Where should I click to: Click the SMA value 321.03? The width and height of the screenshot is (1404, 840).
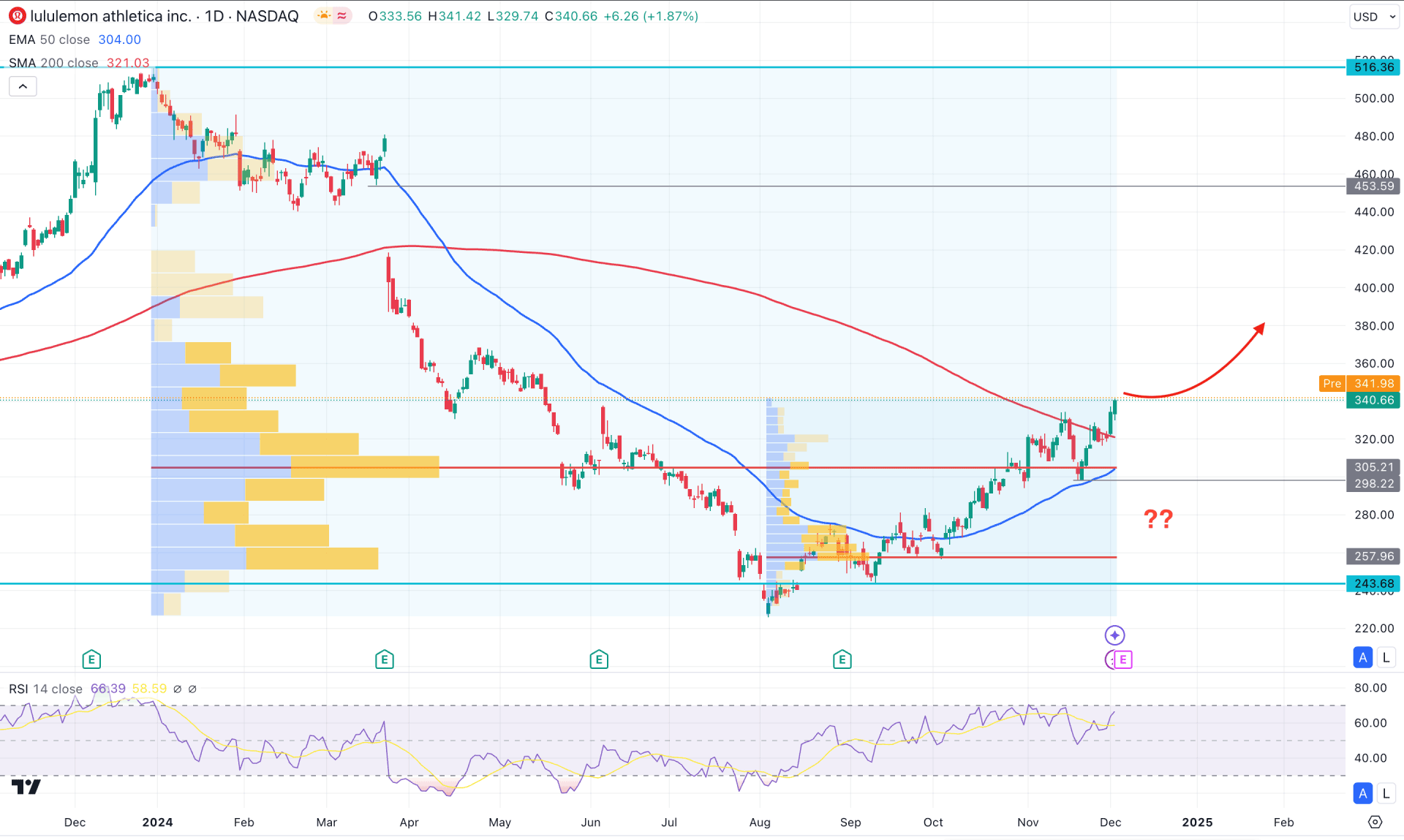[x=128, y=63]
